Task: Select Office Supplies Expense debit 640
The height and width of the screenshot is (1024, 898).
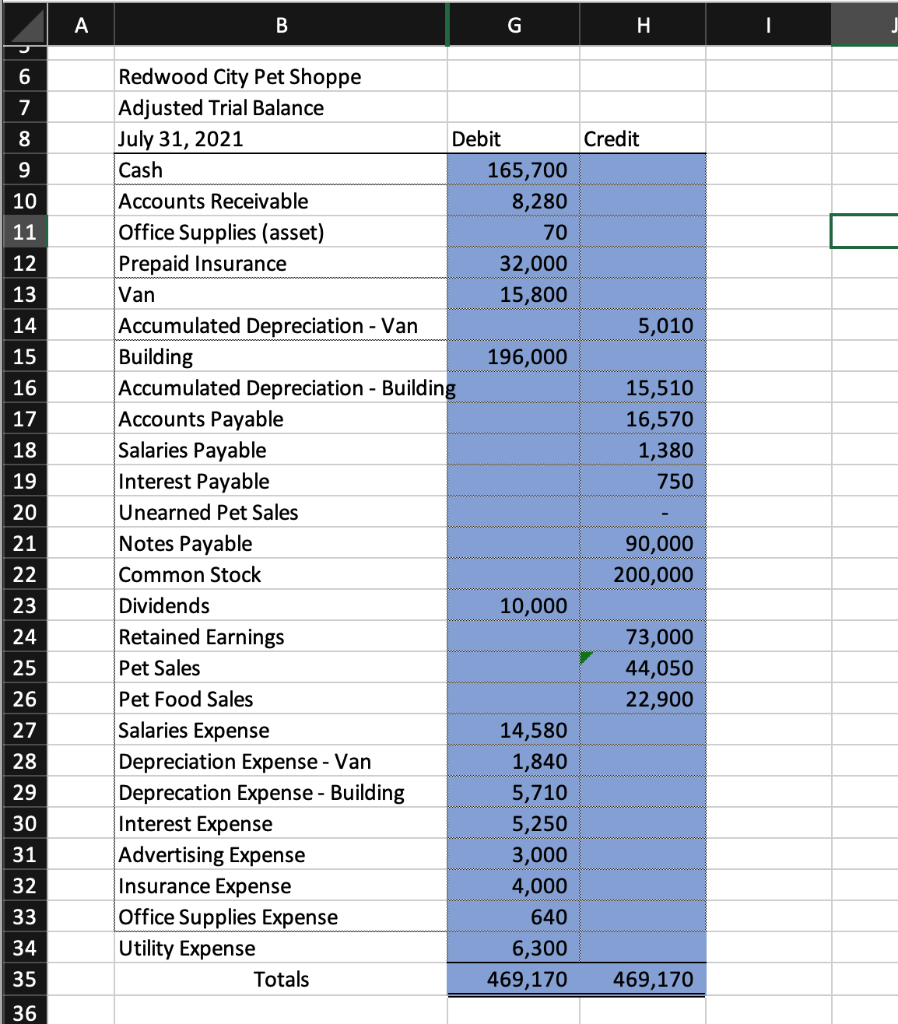Action: [x=513, y=917]
